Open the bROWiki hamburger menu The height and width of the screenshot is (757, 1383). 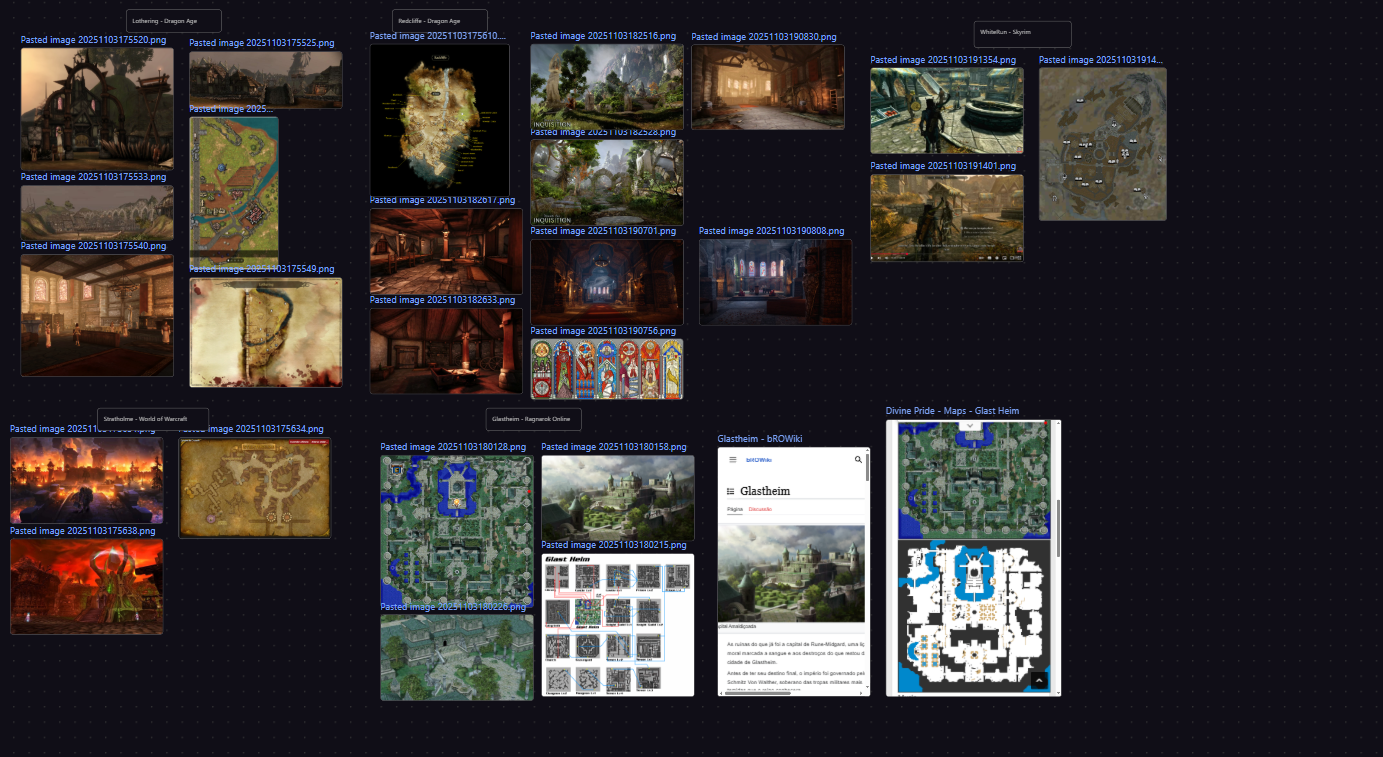(x=732, y=460)
